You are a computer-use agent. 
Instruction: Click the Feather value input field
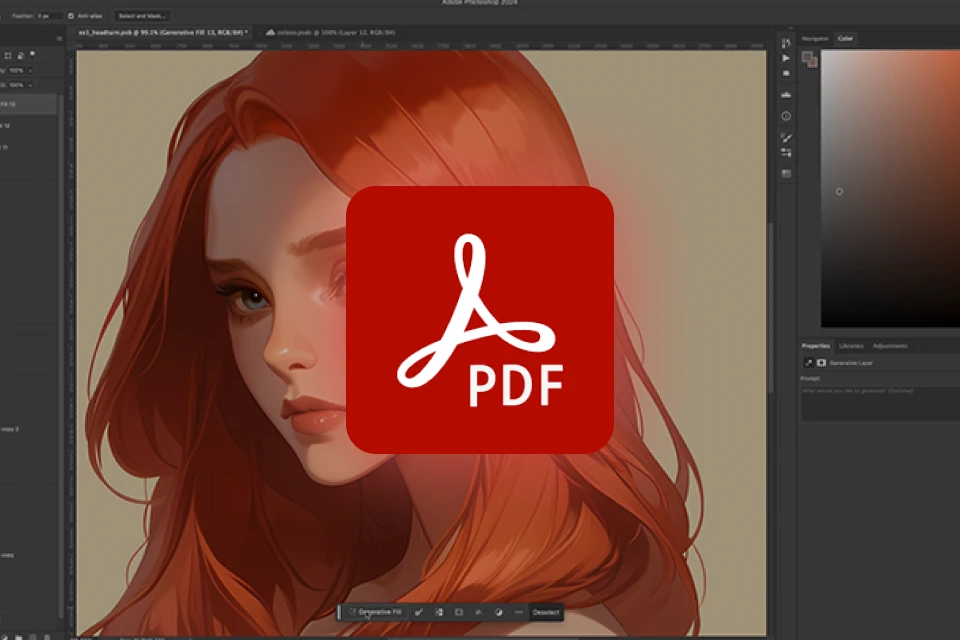[48, 16]
